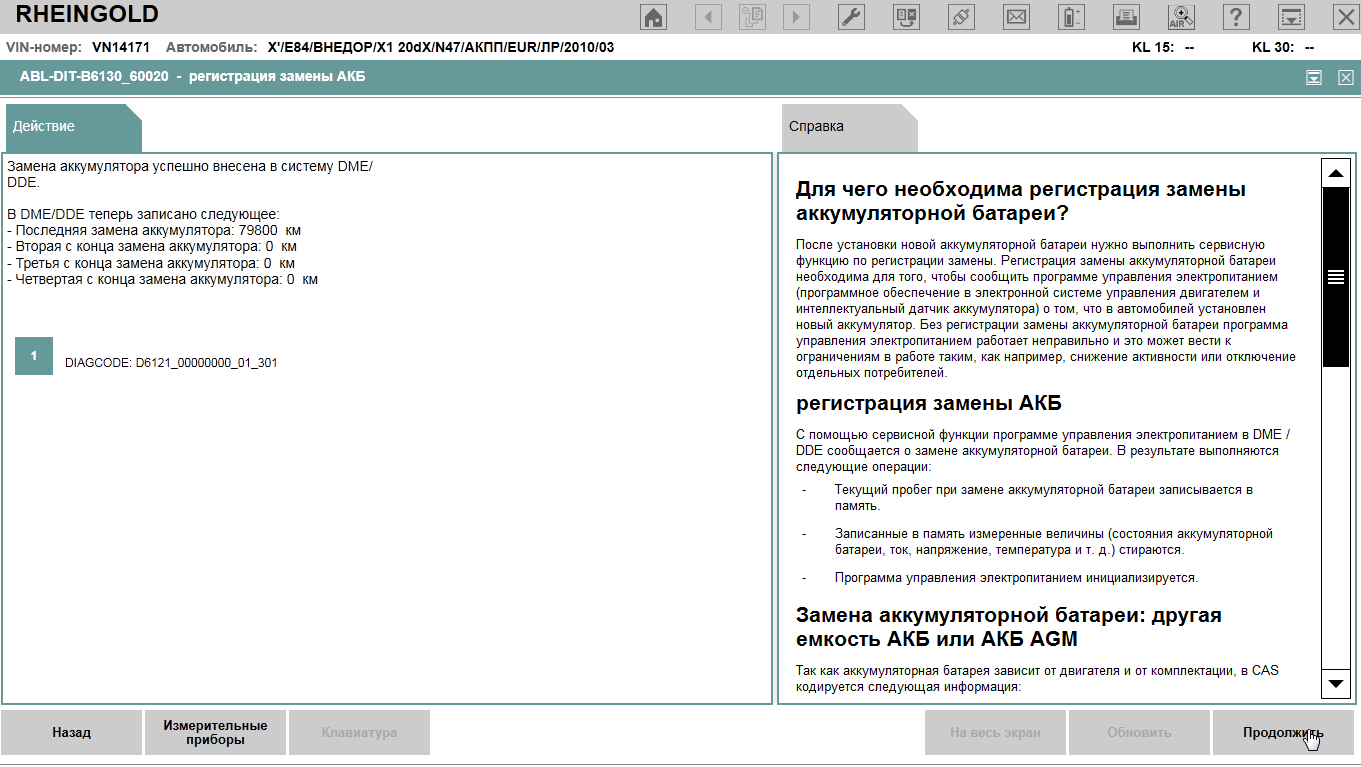Open the connection plug icon
Screen dimensions: 1361x767
pos(961,17)
